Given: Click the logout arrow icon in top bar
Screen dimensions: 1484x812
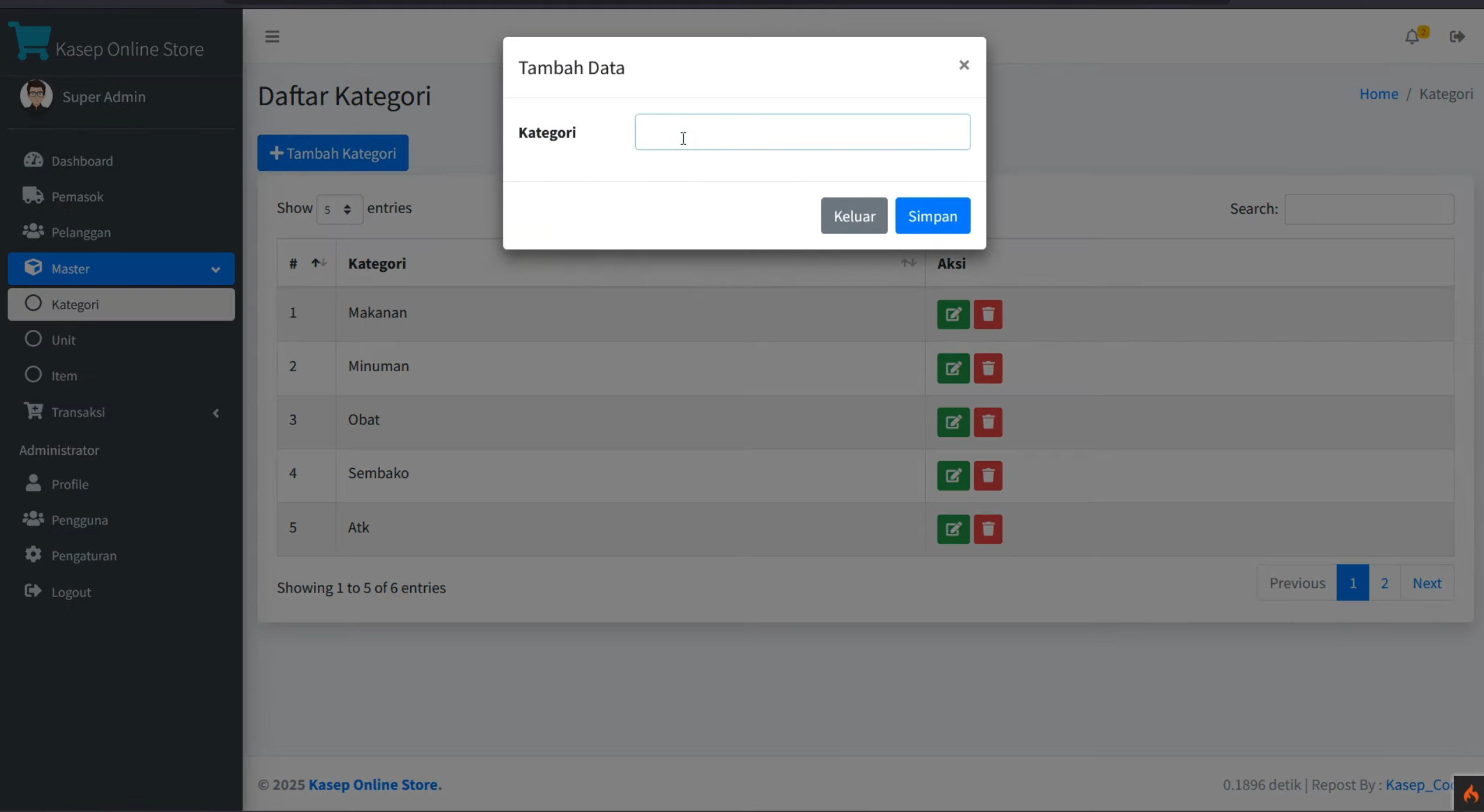Looking at the screenshot, I should 1457,37.
